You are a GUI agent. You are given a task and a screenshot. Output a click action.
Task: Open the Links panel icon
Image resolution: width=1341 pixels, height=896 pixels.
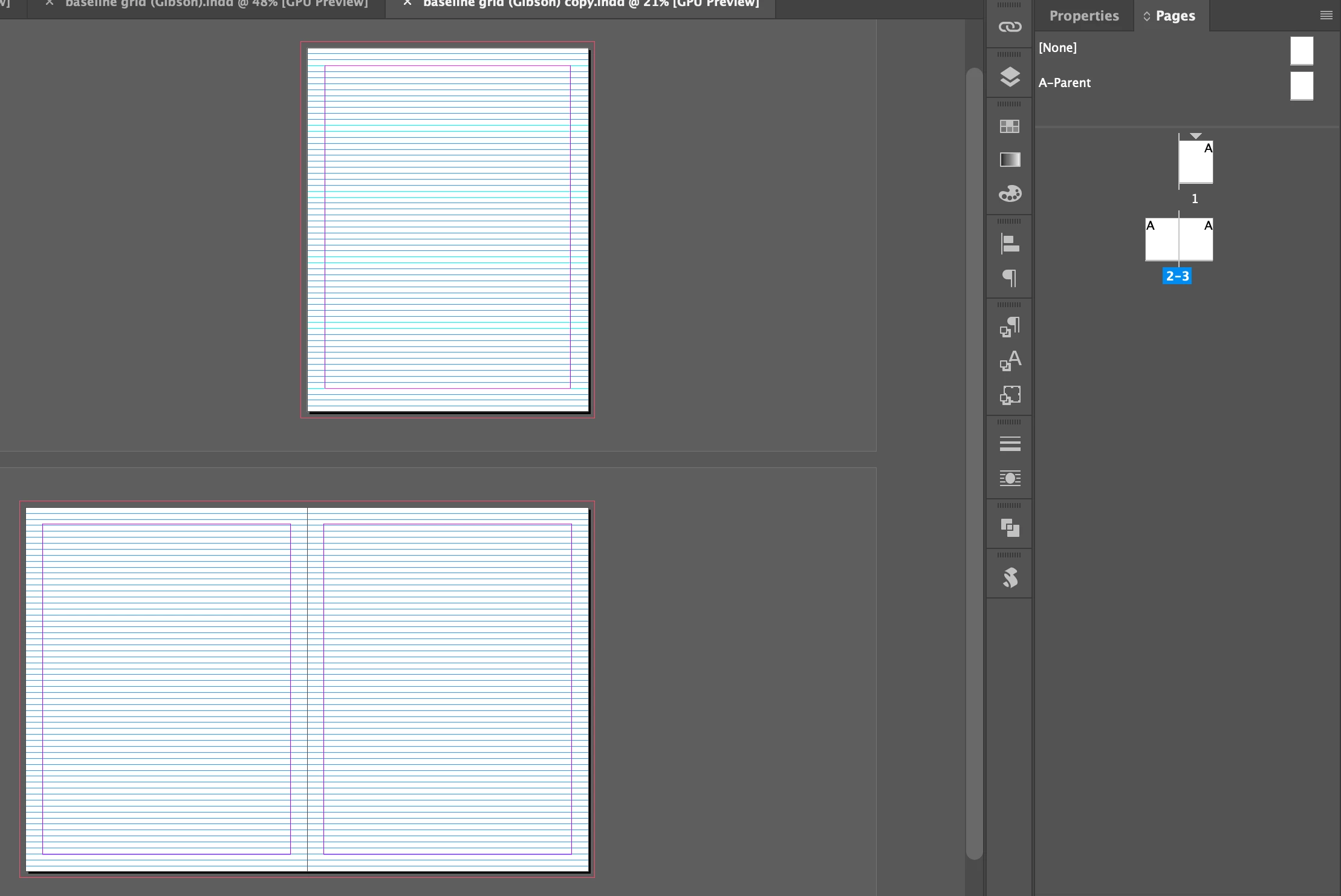tap(1010, 27)
